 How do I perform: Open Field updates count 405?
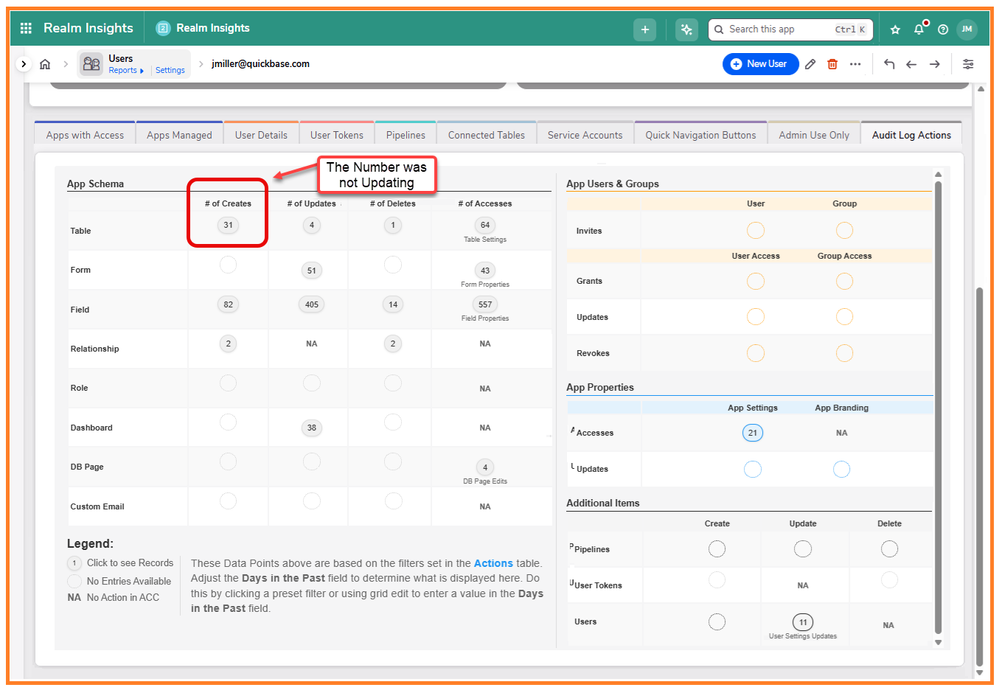(x=312, y=305)
